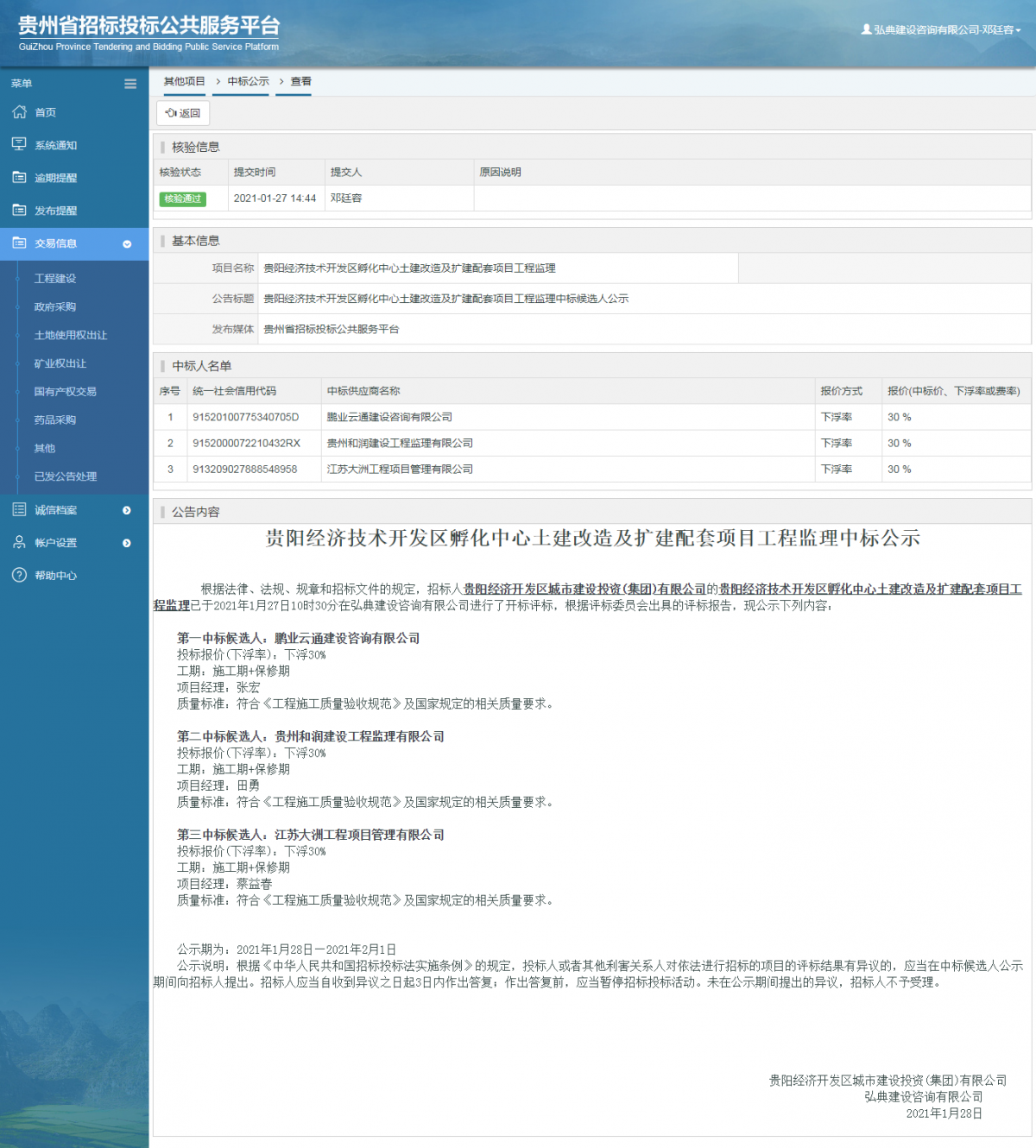
Task: Open 系统通知 menu item
Action: [56, 146]
